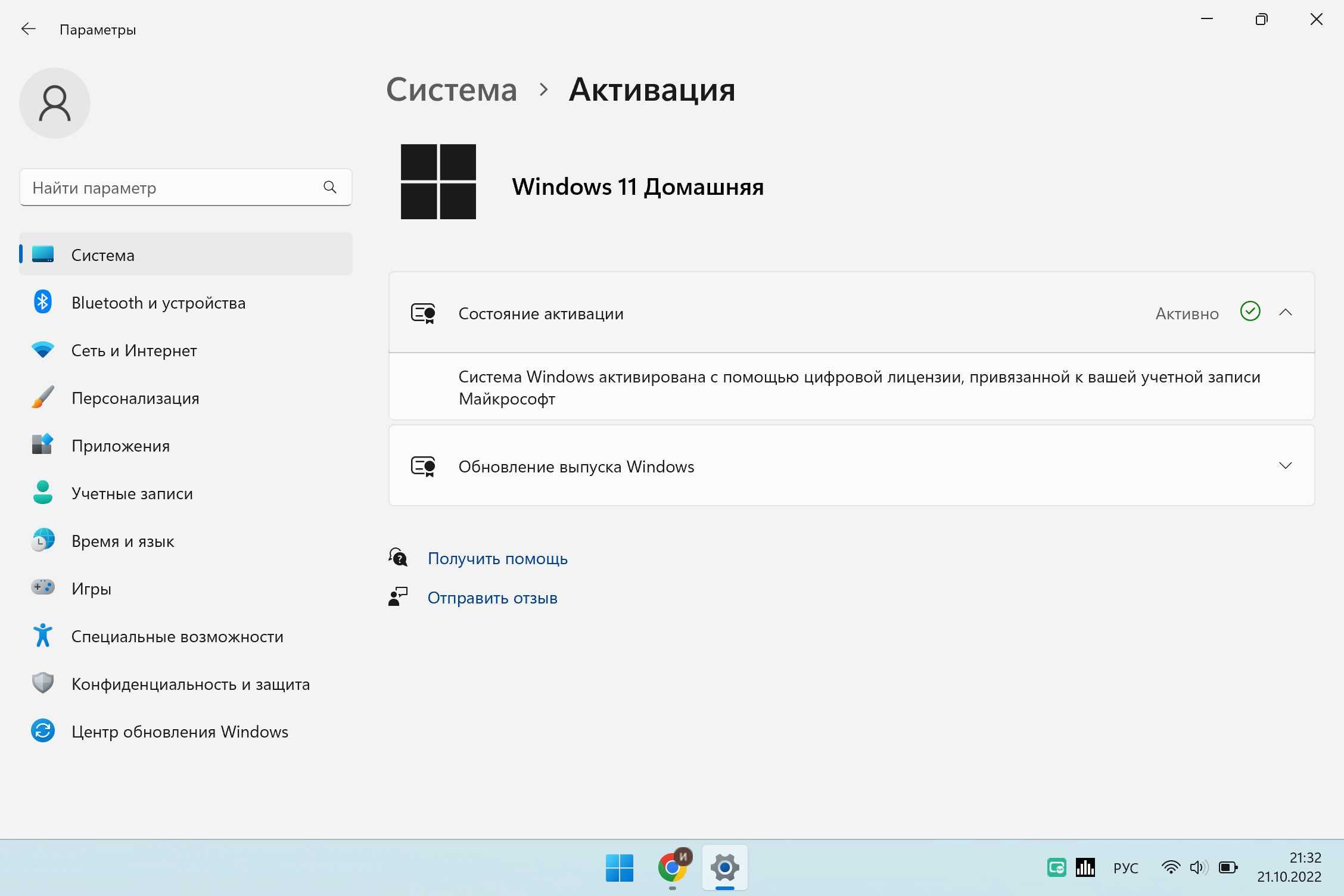Click the Wi-Fi network icon in sidebar

click(42, 350)
